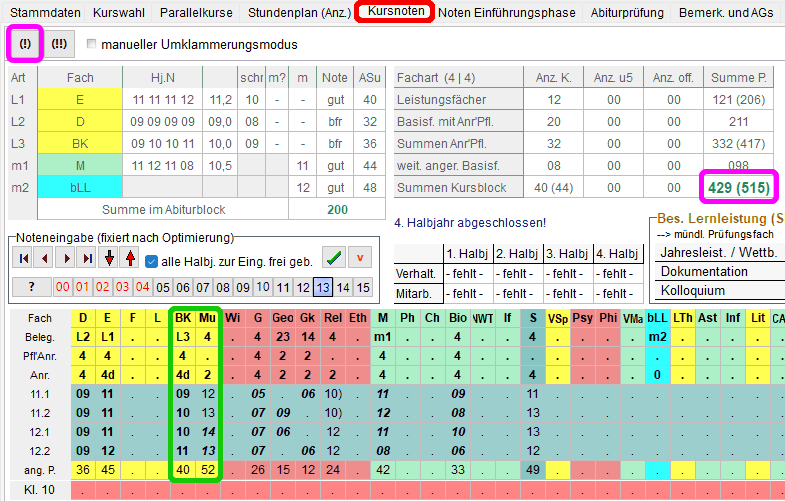Select grade points 13 button
785x501 pixels.
point(322,288)
